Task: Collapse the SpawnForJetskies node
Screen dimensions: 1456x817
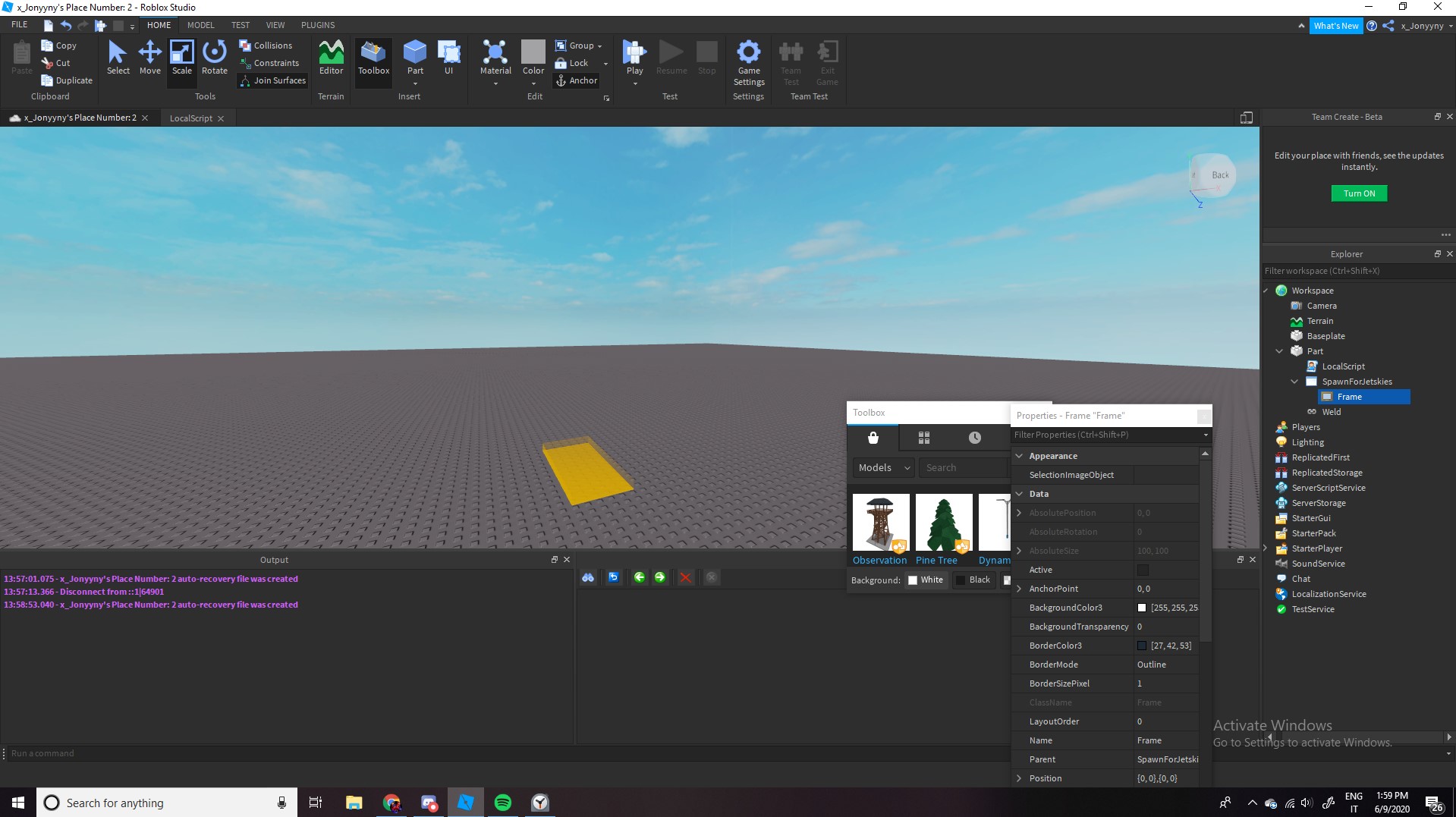Action: (x=1294, y=382)
